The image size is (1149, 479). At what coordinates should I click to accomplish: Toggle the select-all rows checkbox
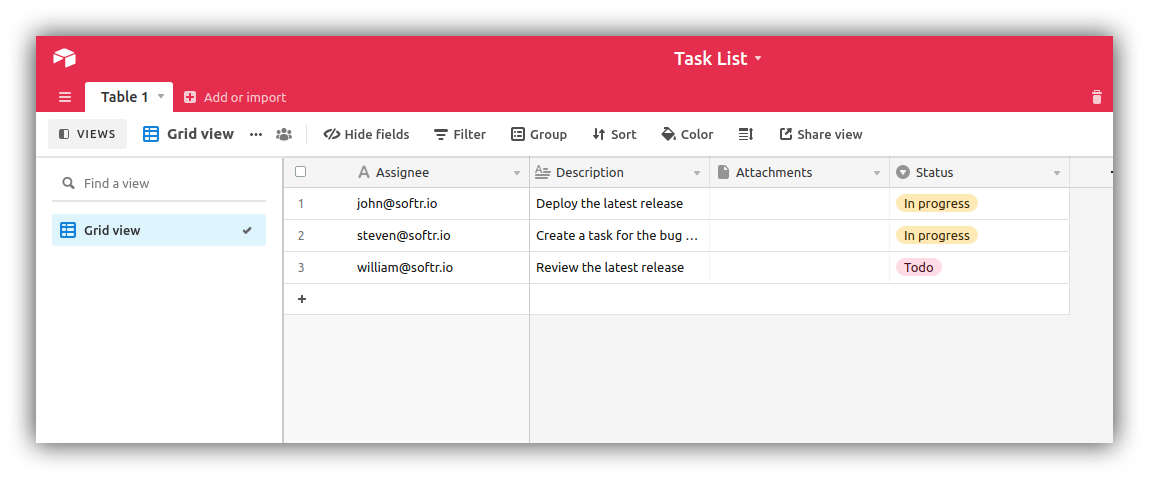pos(300,172)
